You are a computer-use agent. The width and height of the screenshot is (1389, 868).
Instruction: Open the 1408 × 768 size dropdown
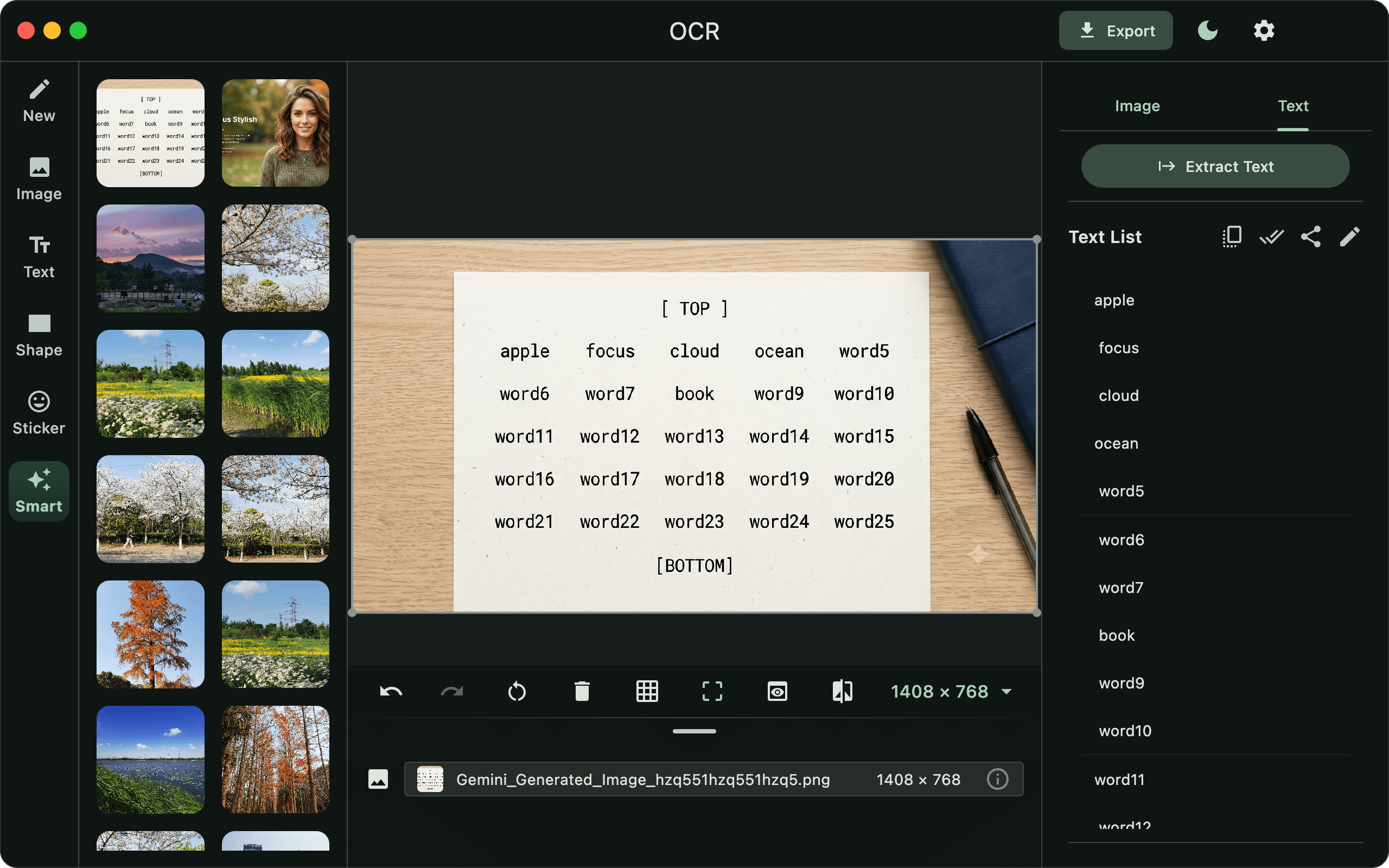tap(951, 691)
